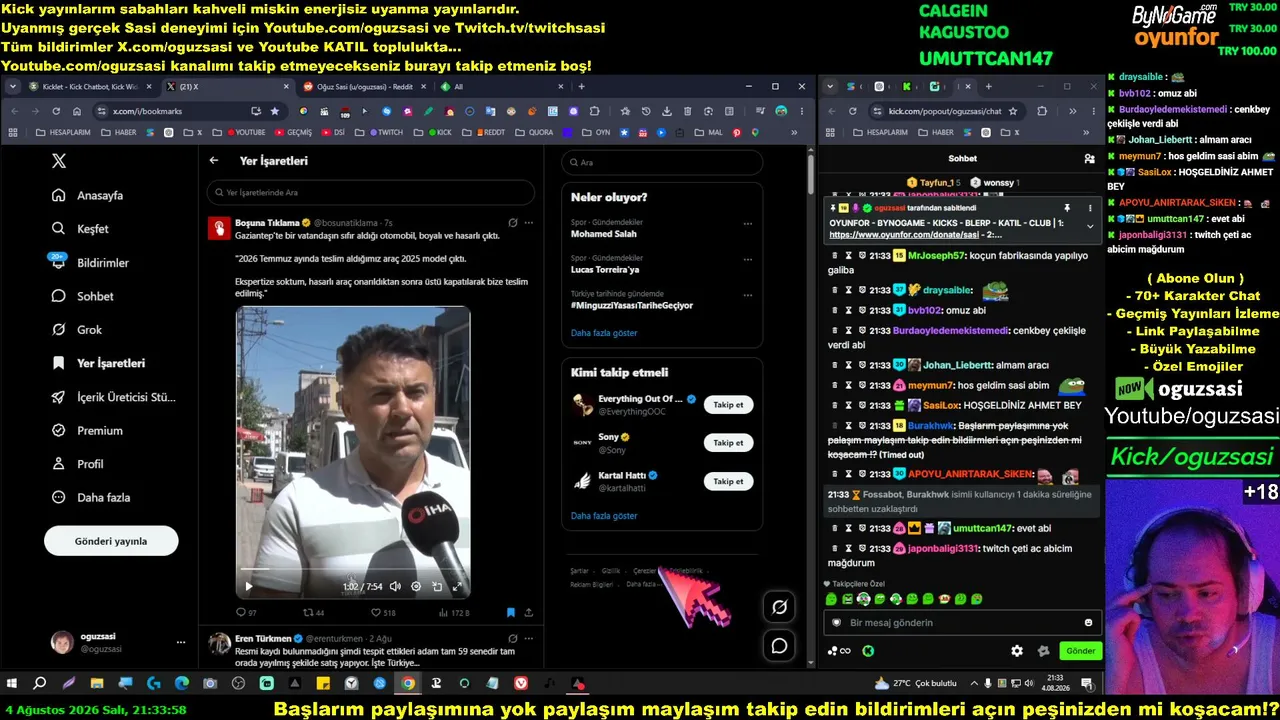1280x720 pixels.
Task: Open Sohbet messages in X sidebar
Action: 82,296
